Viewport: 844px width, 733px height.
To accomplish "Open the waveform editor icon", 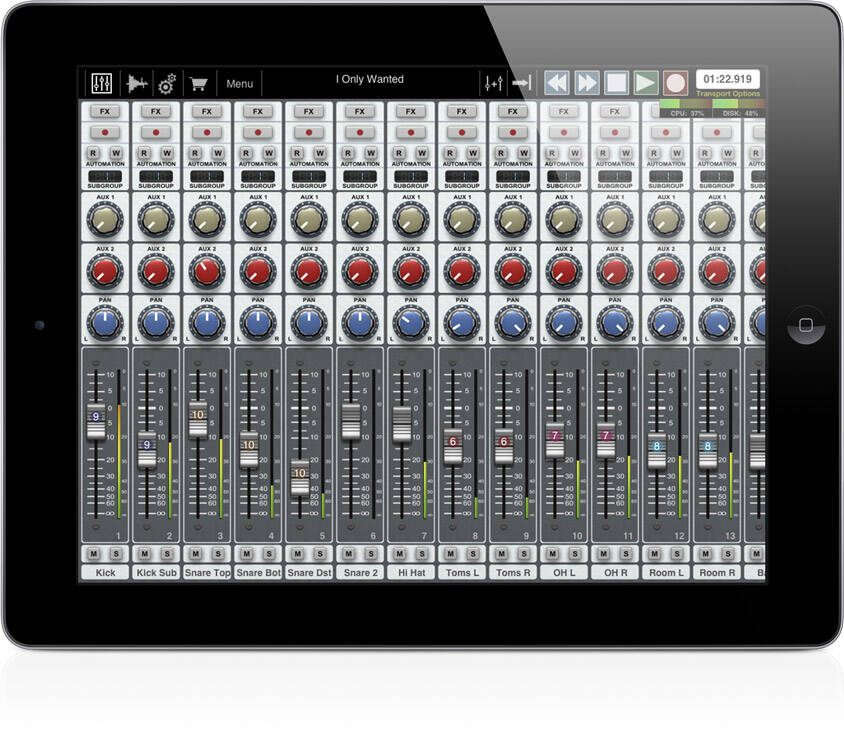I will 137,83.
